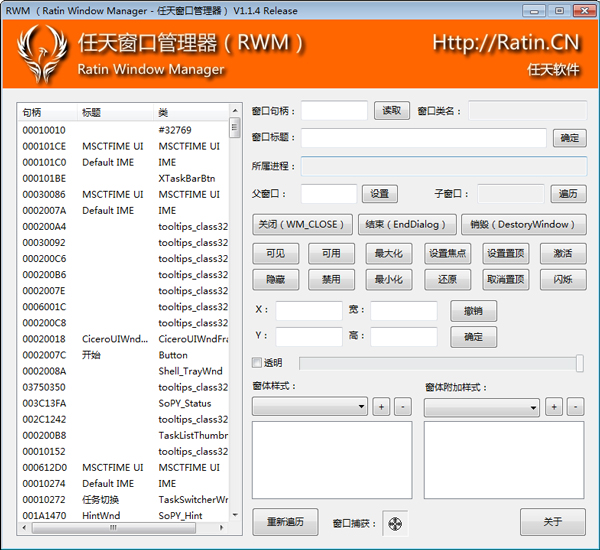Screen dimensions: 600x550
Task: Click the 闪烁 flash button
Action: pyautogui.click(x=563, y=279)
